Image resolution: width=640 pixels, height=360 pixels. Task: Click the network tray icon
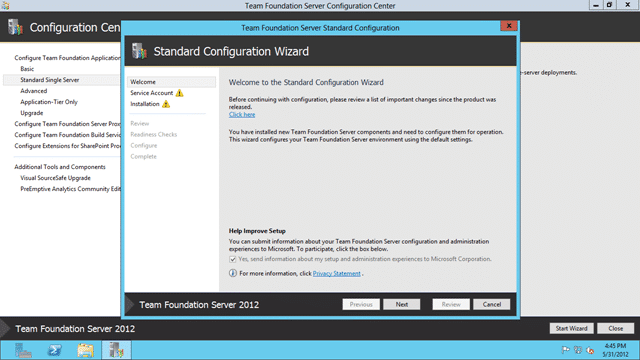(x=578, y=350)
